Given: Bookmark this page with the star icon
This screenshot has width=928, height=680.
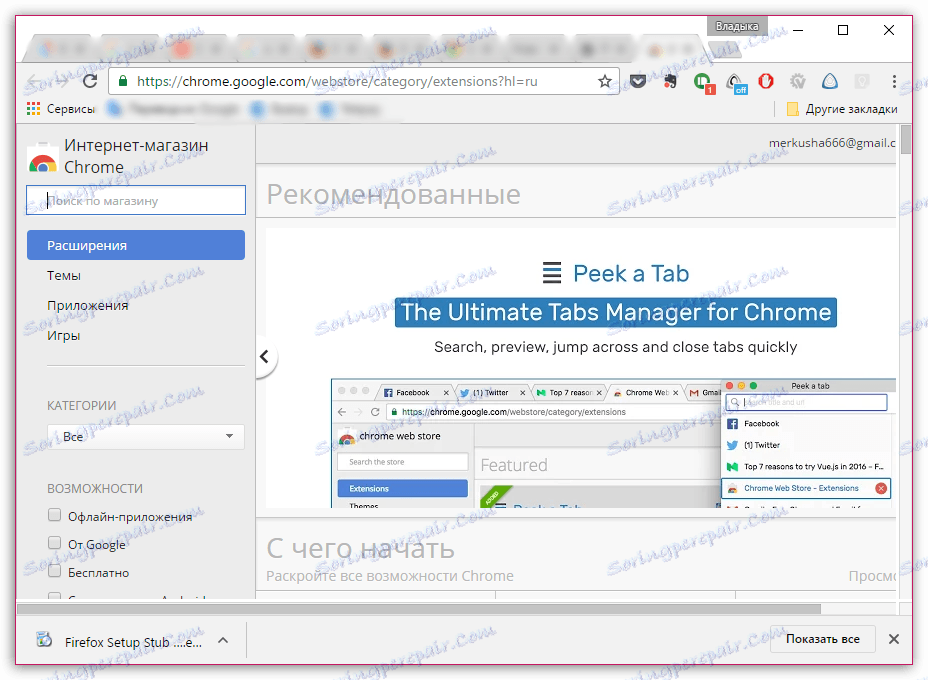Looking at the screenshot, I should point(604,81).
